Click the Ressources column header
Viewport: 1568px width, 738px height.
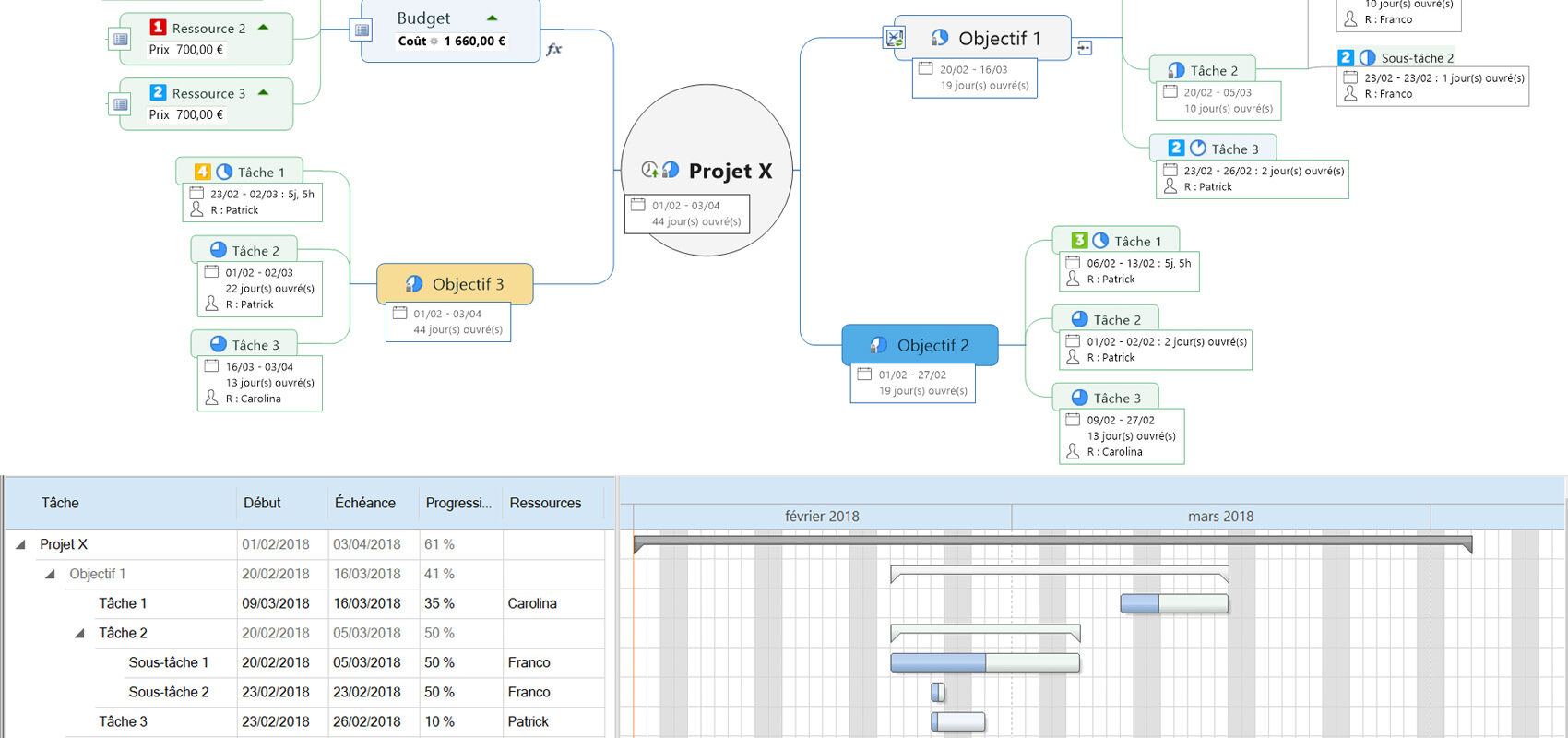[x=545, y=503]
